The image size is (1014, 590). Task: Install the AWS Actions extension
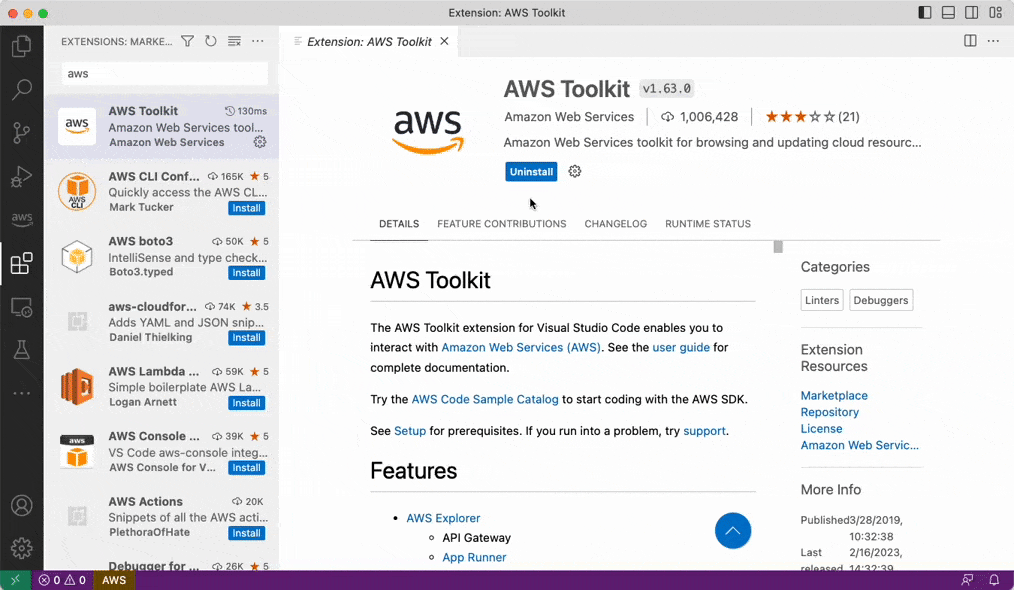point(246,533)
